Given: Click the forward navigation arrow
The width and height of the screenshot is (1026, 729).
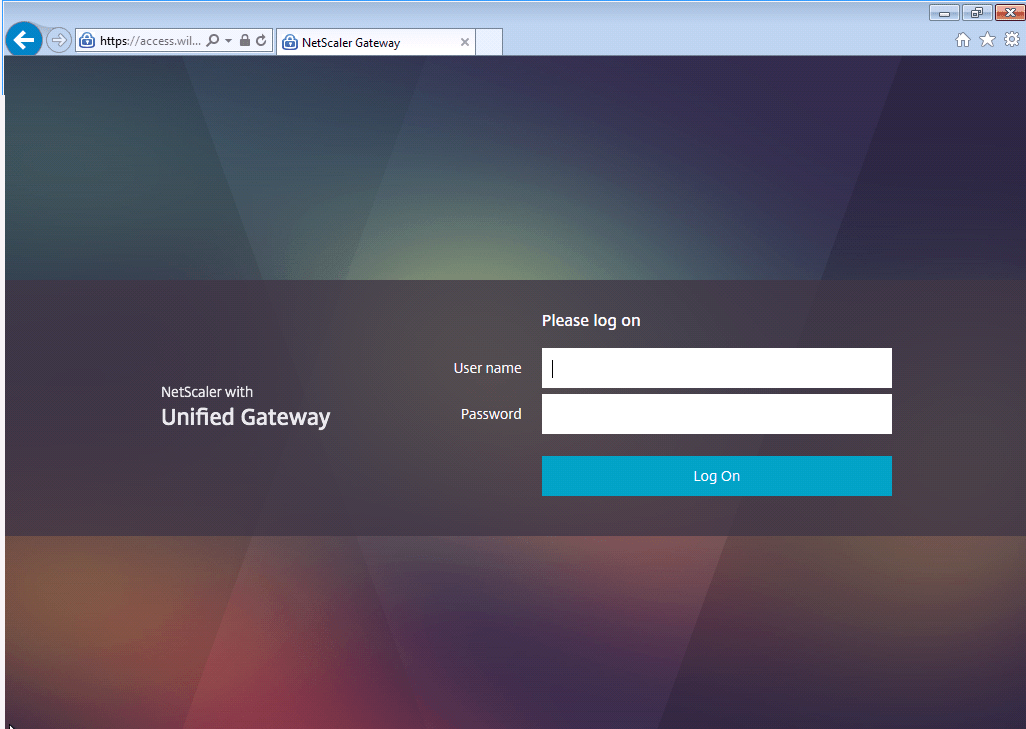Looking at the screenshot, I should (58, 40).
